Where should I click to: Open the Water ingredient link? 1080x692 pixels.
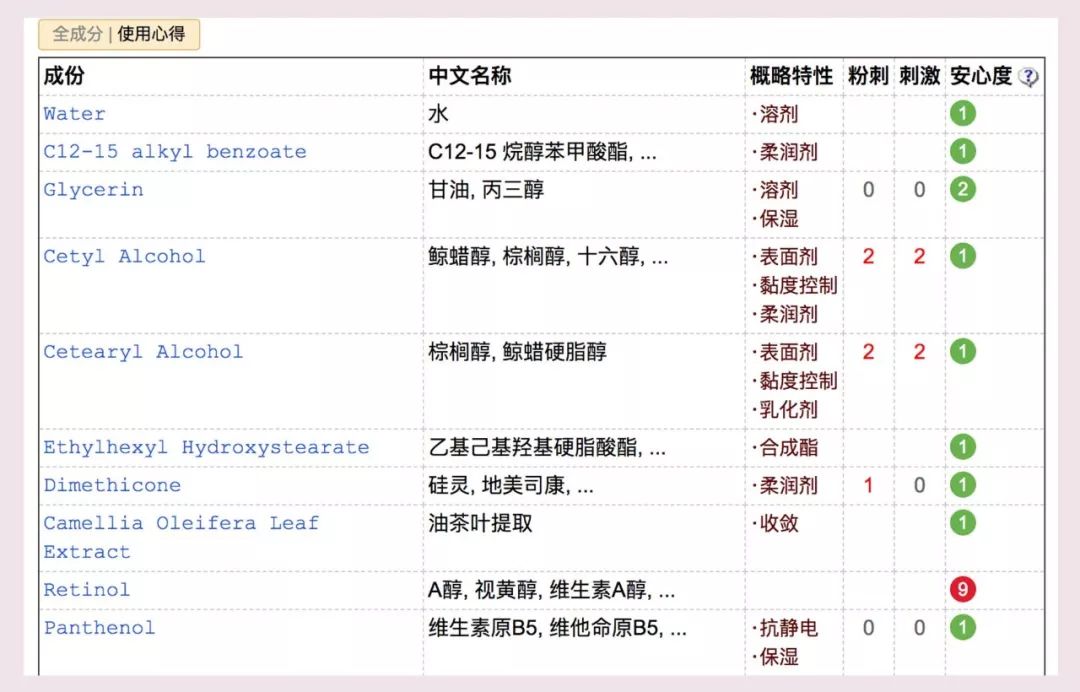[73, 113]
